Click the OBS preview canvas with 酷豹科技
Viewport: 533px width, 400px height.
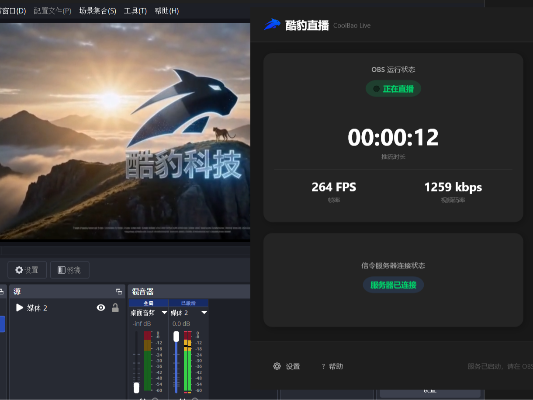pyautogui.click(x=125, y=132)
